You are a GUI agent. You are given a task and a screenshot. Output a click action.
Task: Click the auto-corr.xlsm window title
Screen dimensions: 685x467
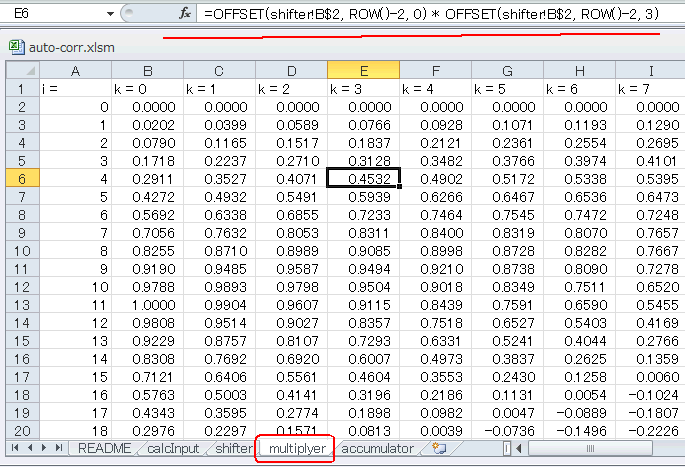(x=72, y=47)
